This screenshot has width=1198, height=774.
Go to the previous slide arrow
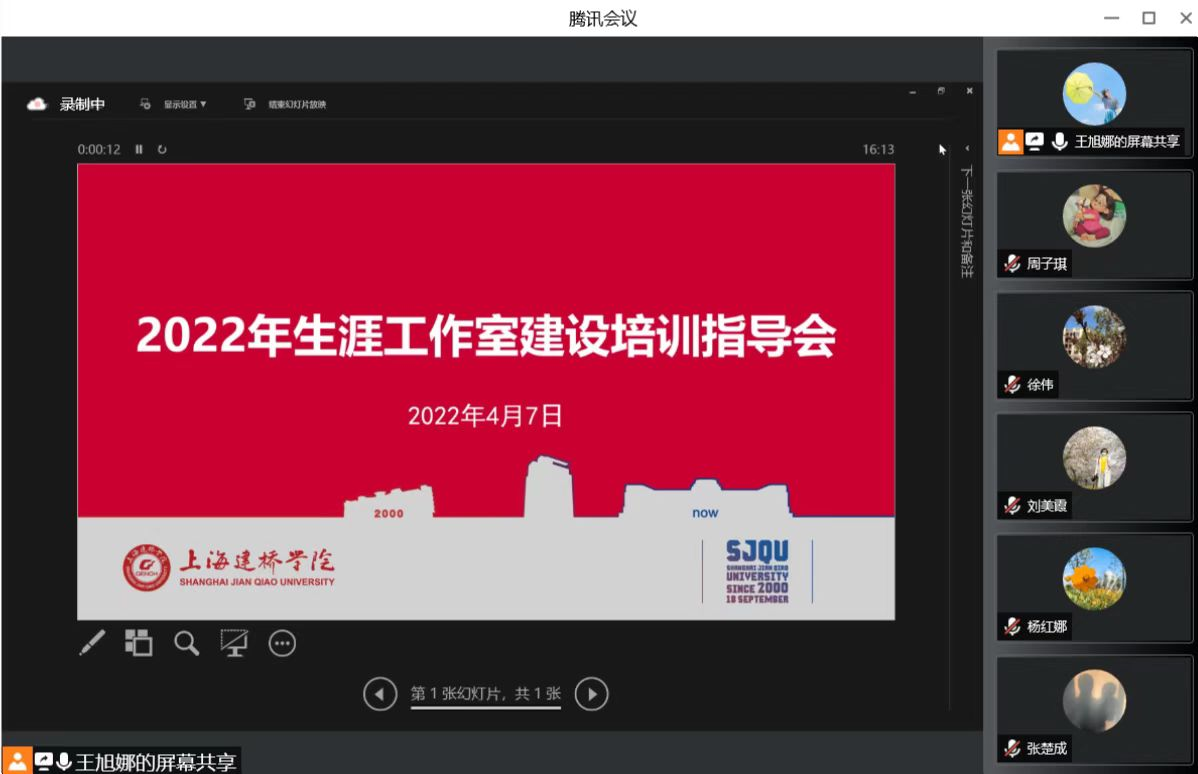[379, 693]
